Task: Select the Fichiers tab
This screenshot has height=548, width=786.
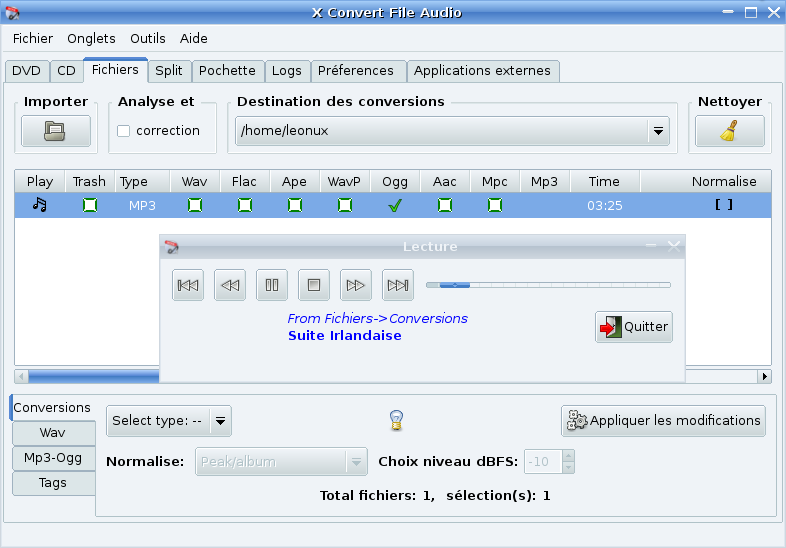Action: [115, 70]
